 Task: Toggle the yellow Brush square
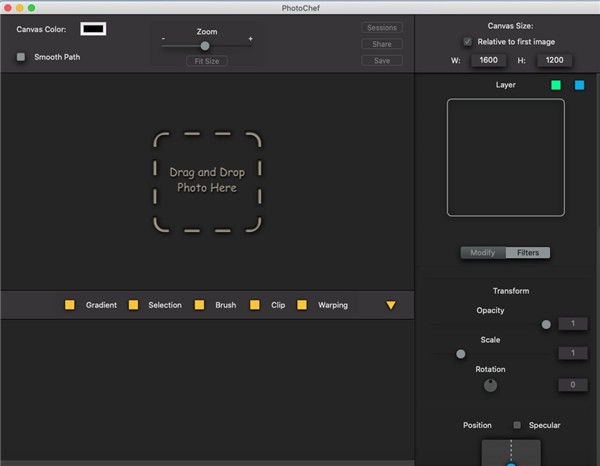click(x=199, y=305)
